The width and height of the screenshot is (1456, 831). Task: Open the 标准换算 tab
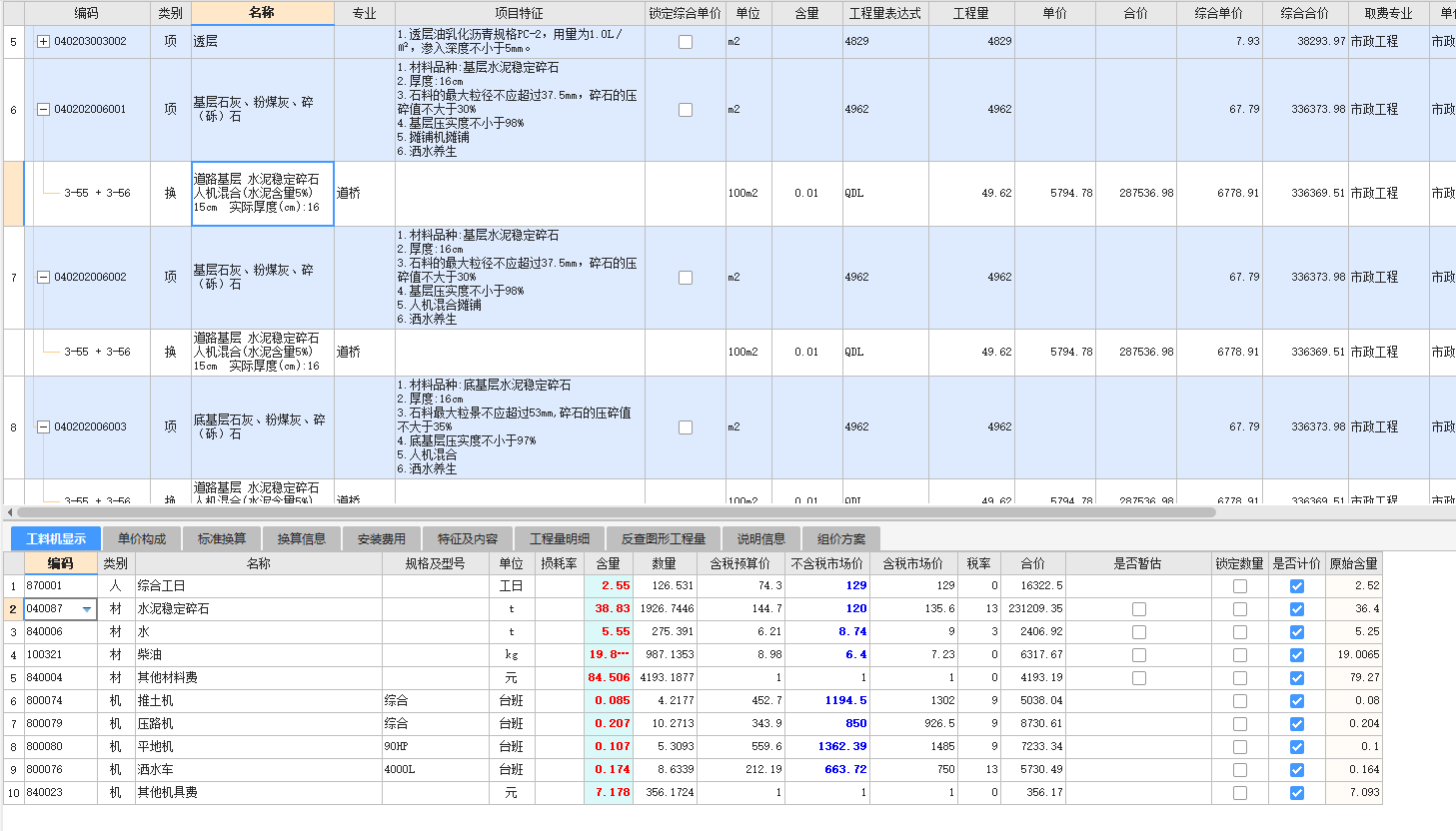(x=222, y=539)
